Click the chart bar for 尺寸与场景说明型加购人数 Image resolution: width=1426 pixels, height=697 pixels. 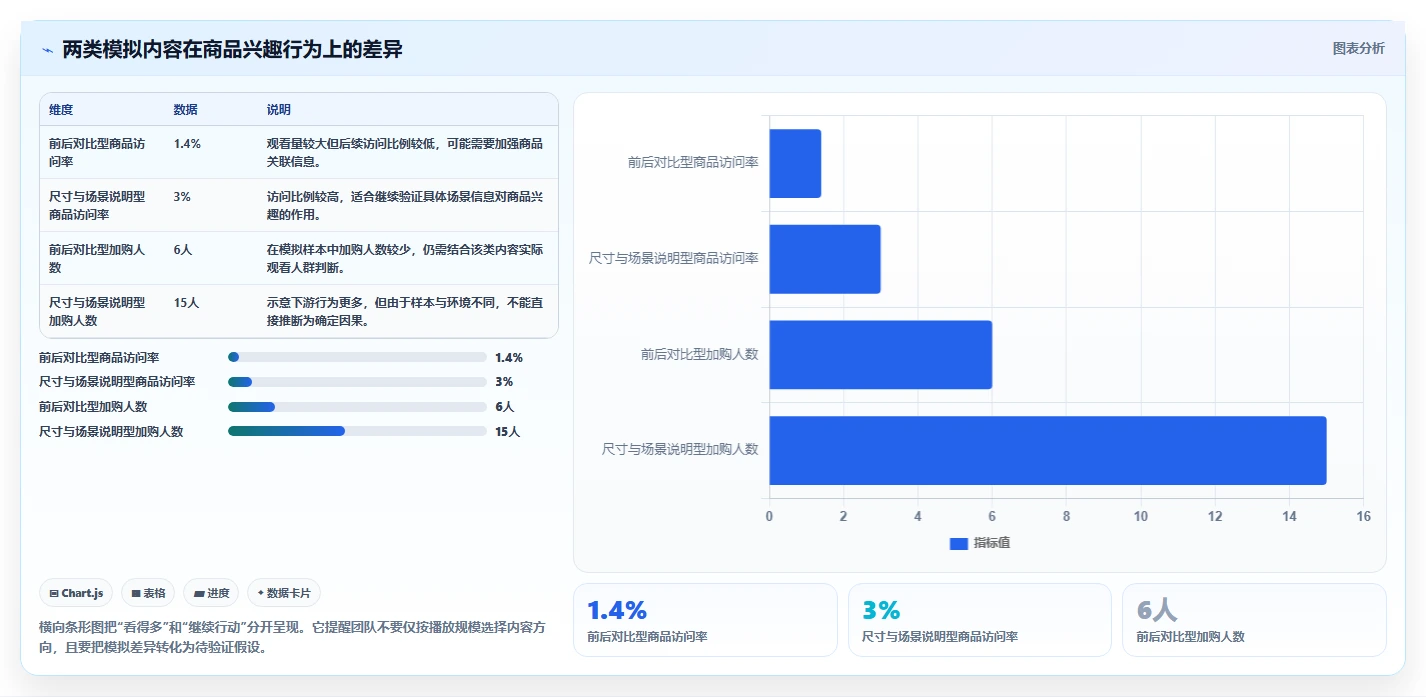(x=1047, y=450)
